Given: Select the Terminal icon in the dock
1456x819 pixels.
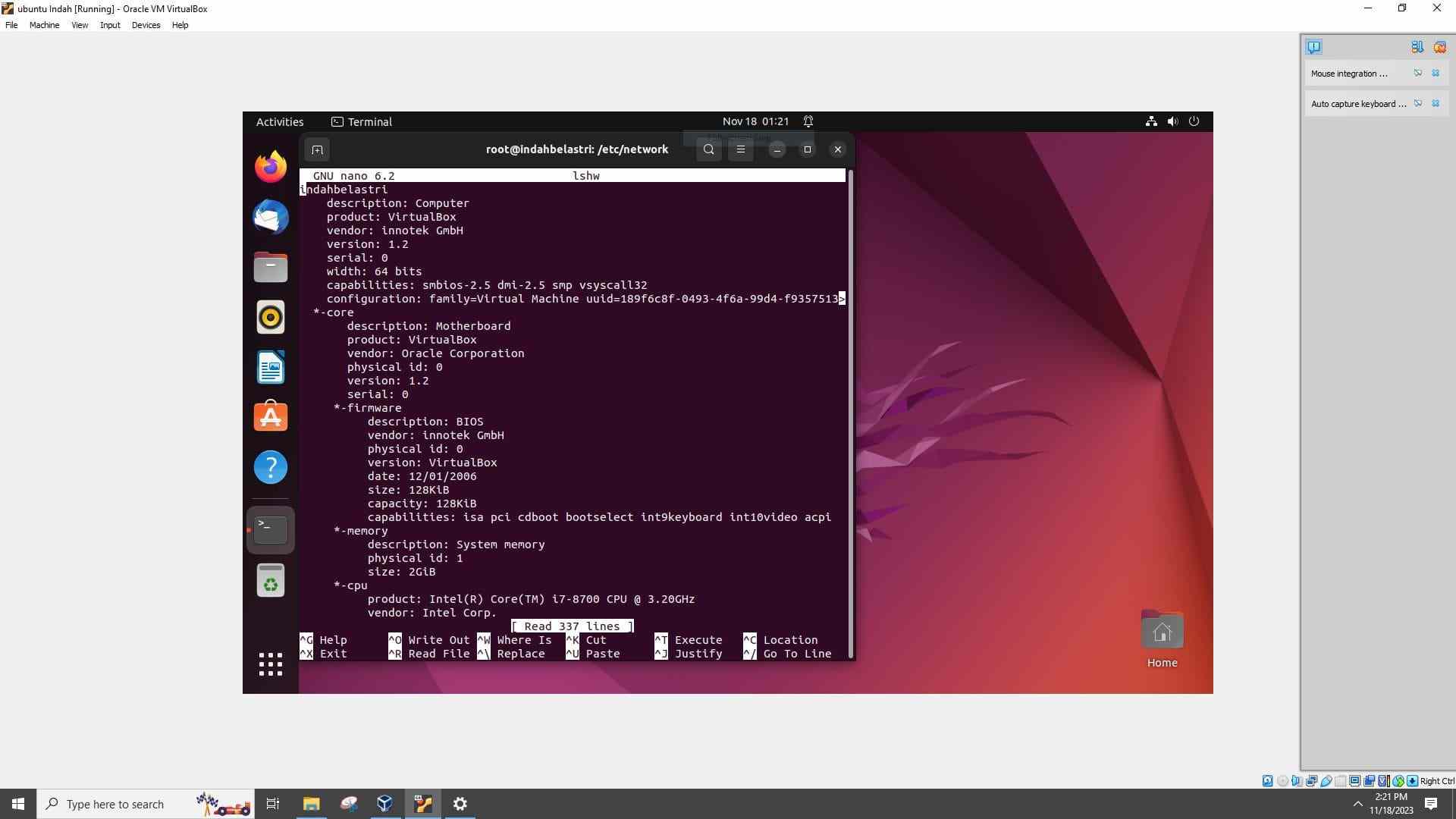Looking at the screenshot, I should click(x=270, y=529).
